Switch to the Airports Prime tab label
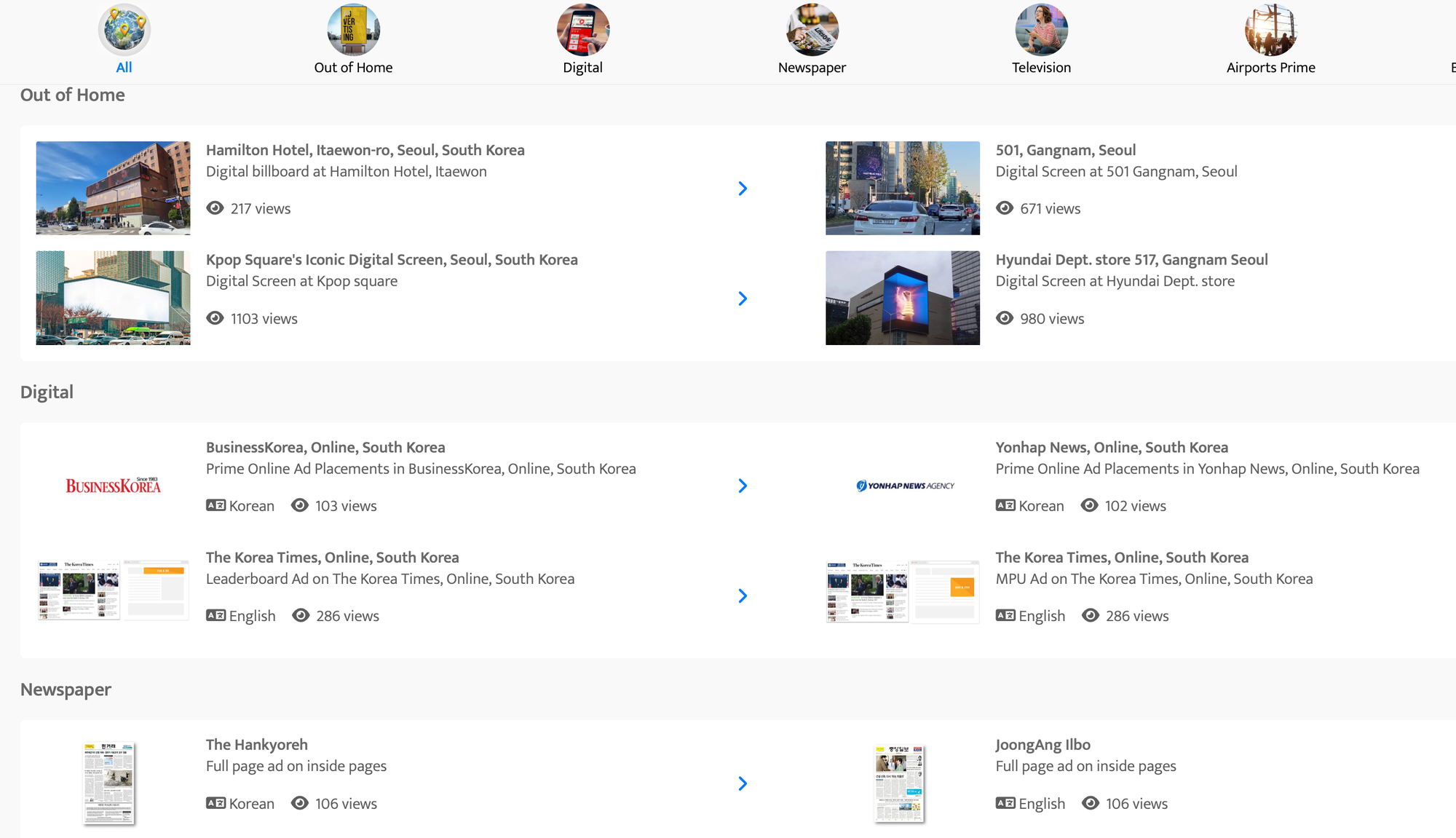1456x838 pixels. point(1271,68)
